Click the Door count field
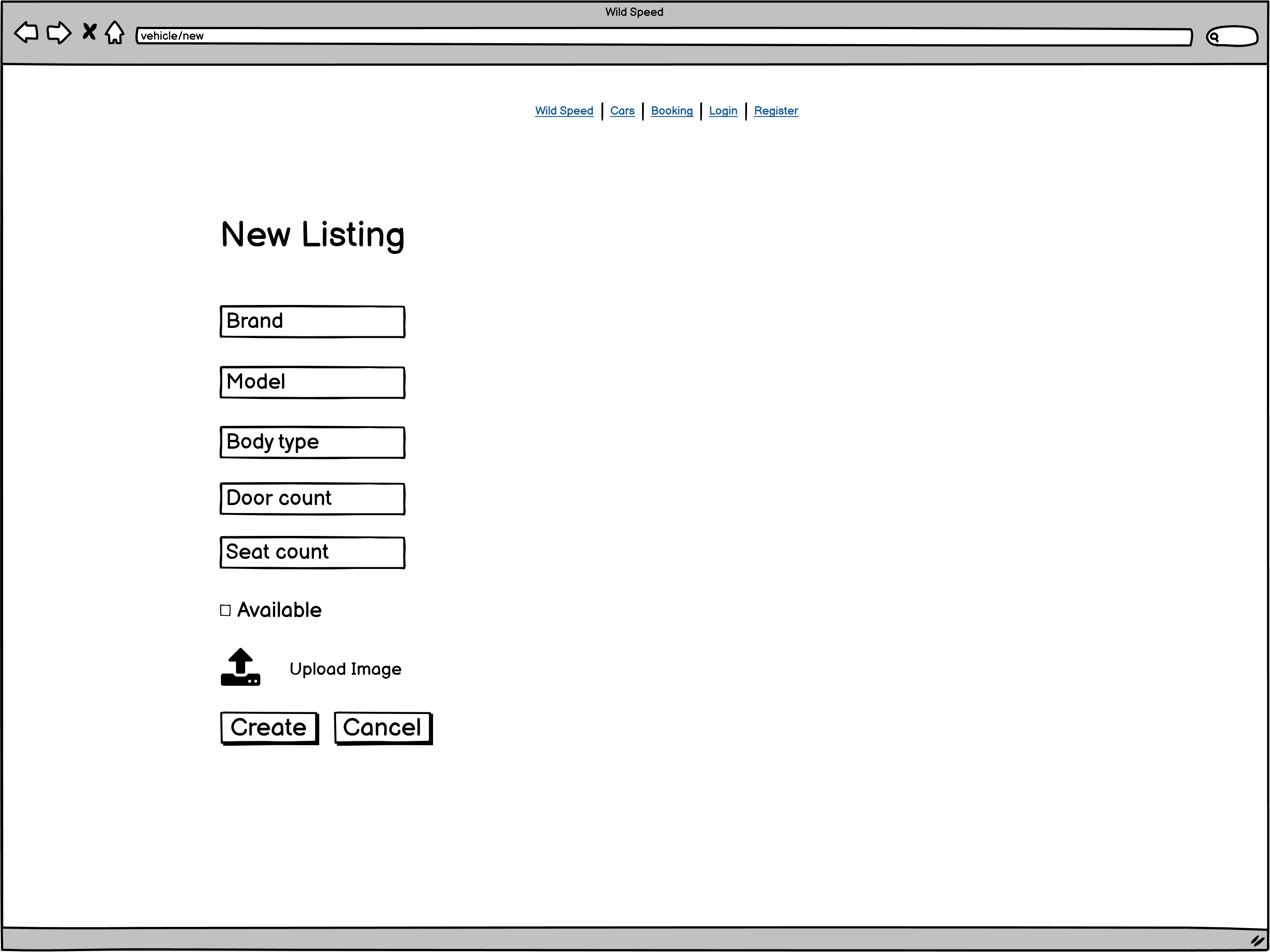Image resolution: width=1270 pixels, height=952 pixels. (312, 498)
